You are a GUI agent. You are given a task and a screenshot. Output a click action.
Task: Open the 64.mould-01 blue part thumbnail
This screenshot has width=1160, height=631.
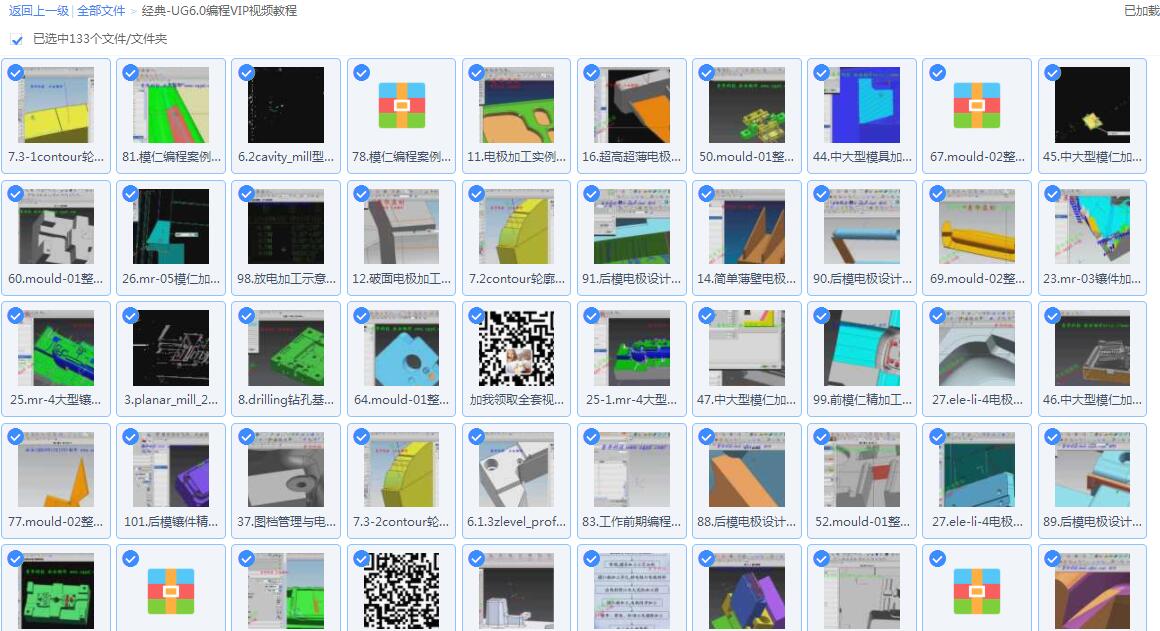(401, 348)
